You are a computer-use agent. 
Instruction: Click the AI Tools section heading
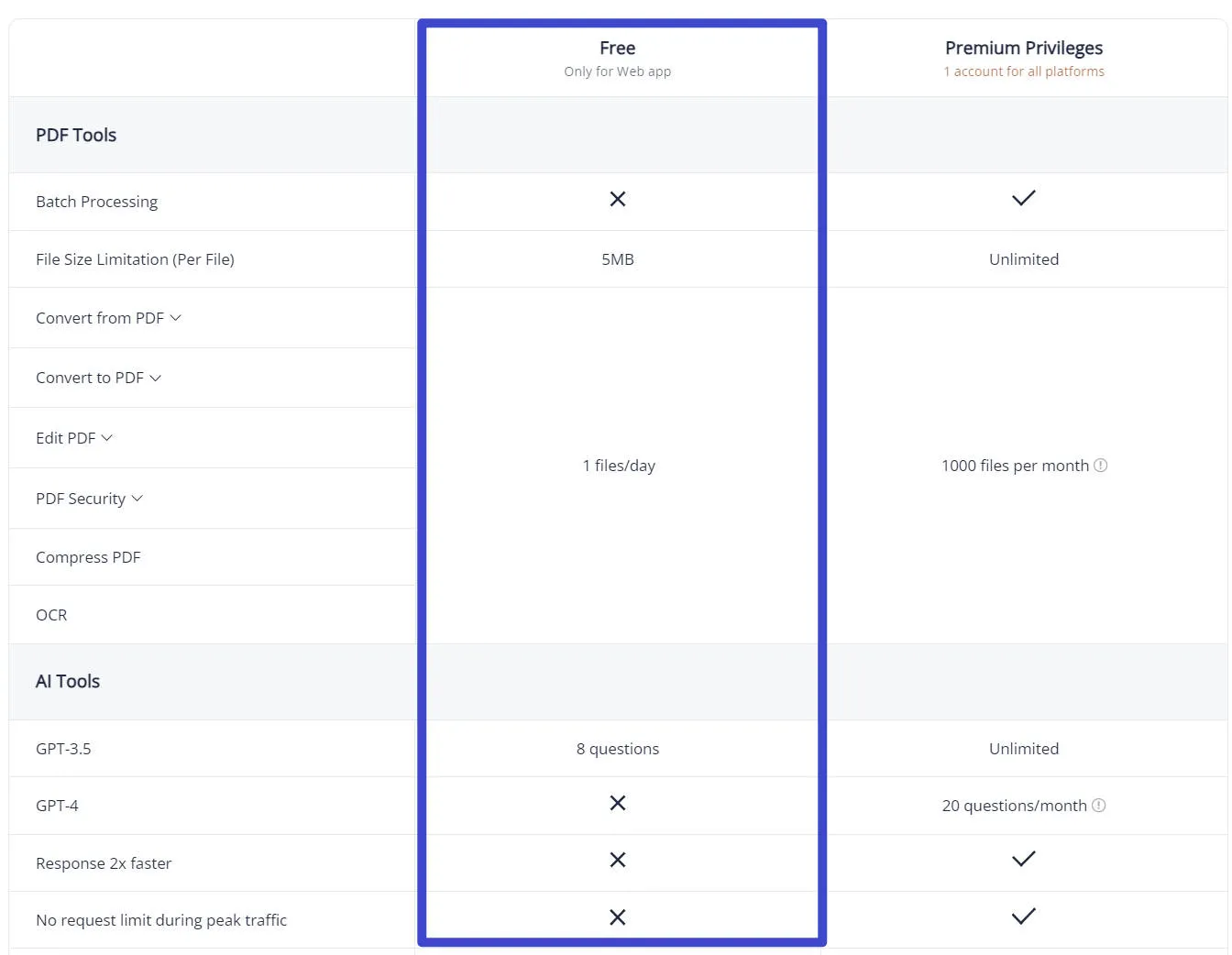(x=68, y=681)
